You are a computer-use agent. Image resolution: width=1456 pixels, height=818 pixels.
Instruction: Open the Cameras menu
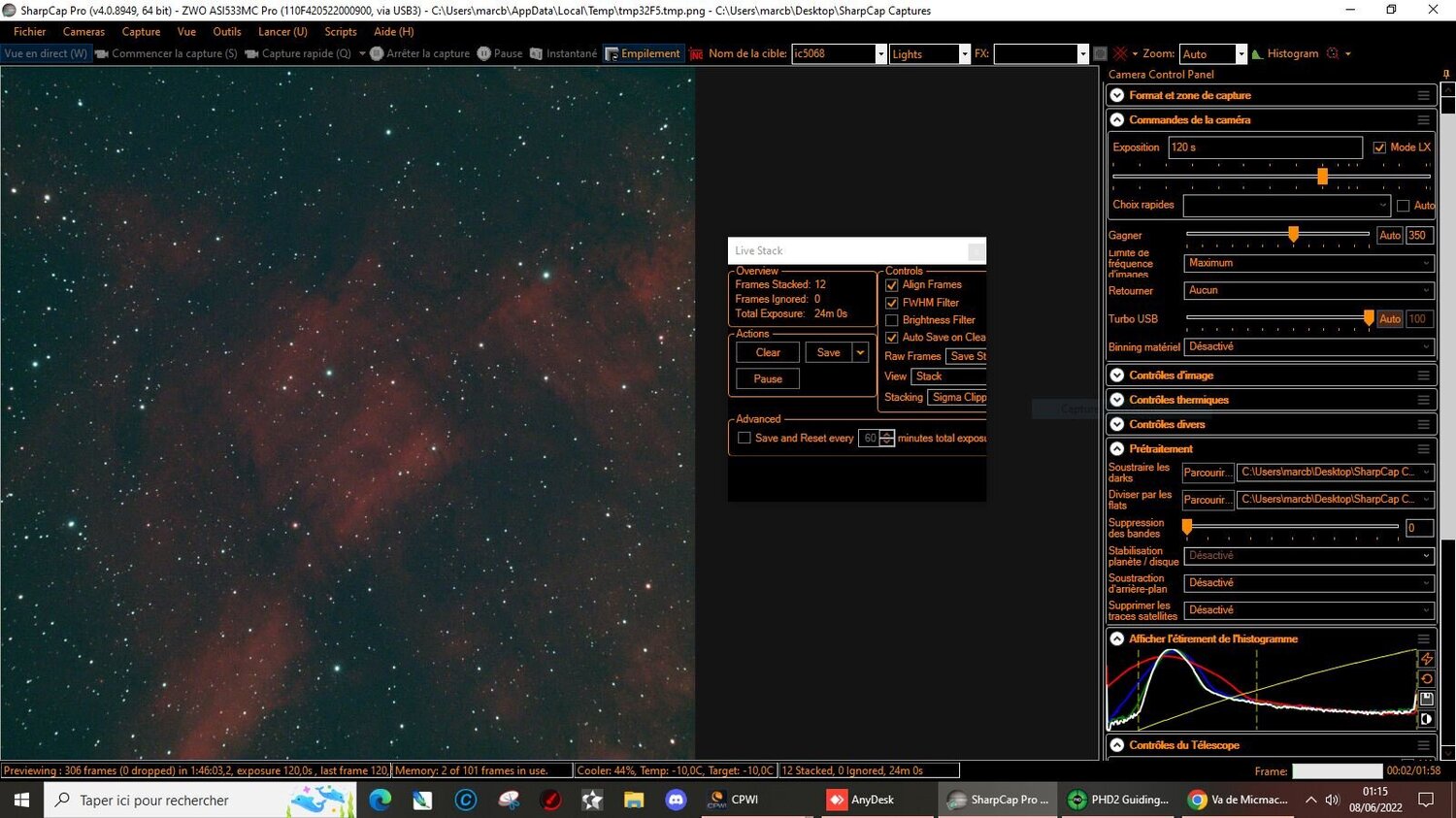(83, 32)
